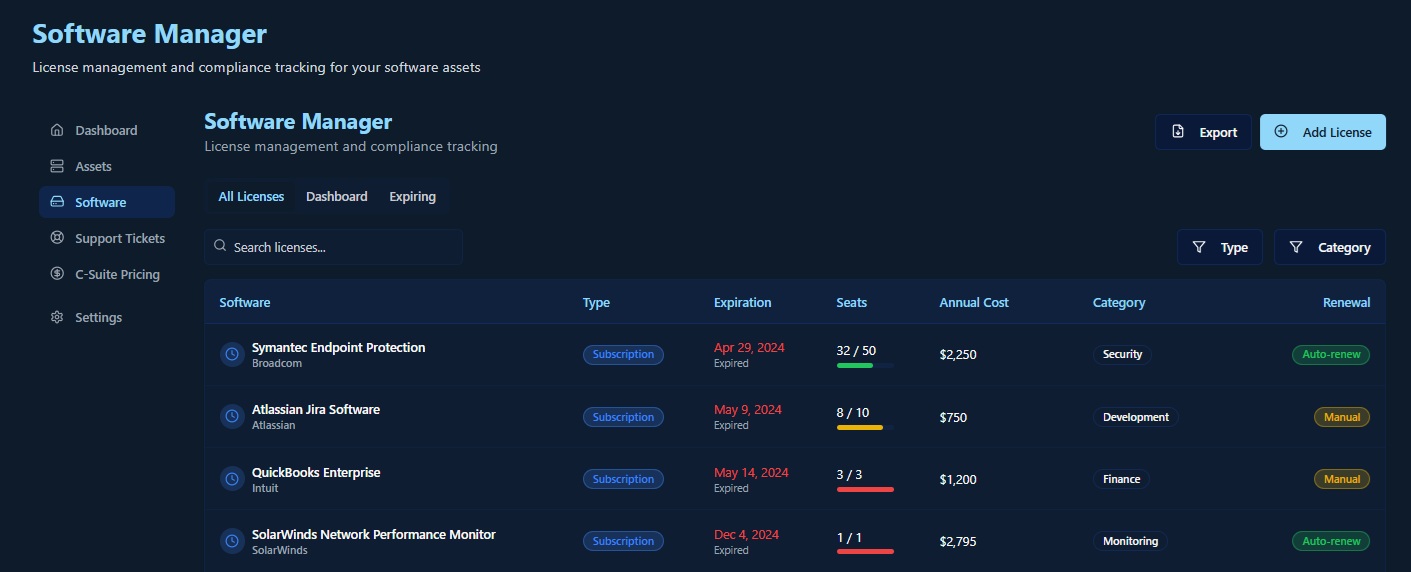
Task: Click the Dashboard home icon in sidebar
Action: click(57, 130)
